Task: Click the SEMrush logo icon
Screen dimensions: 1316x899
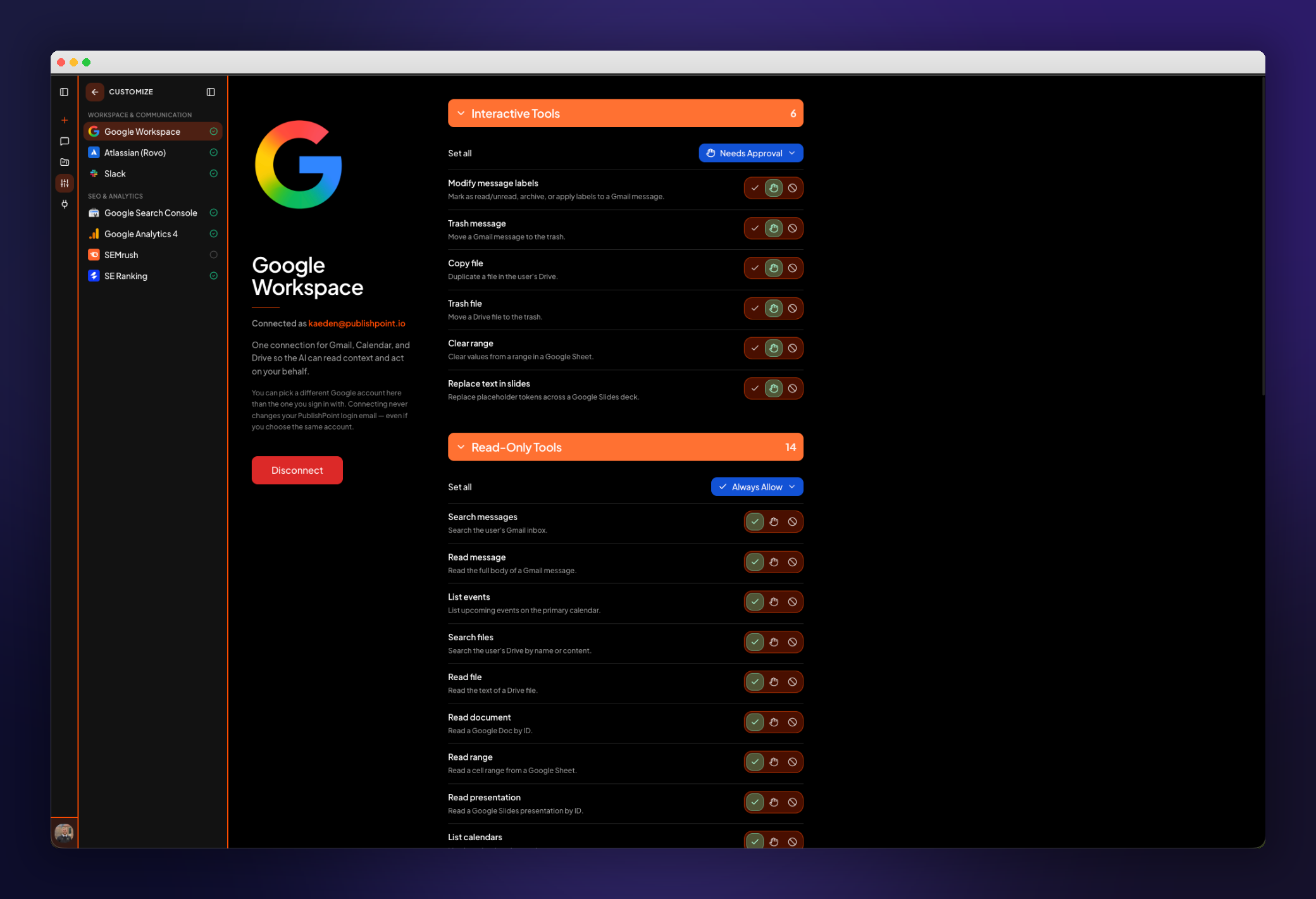Action: (94, 255)
